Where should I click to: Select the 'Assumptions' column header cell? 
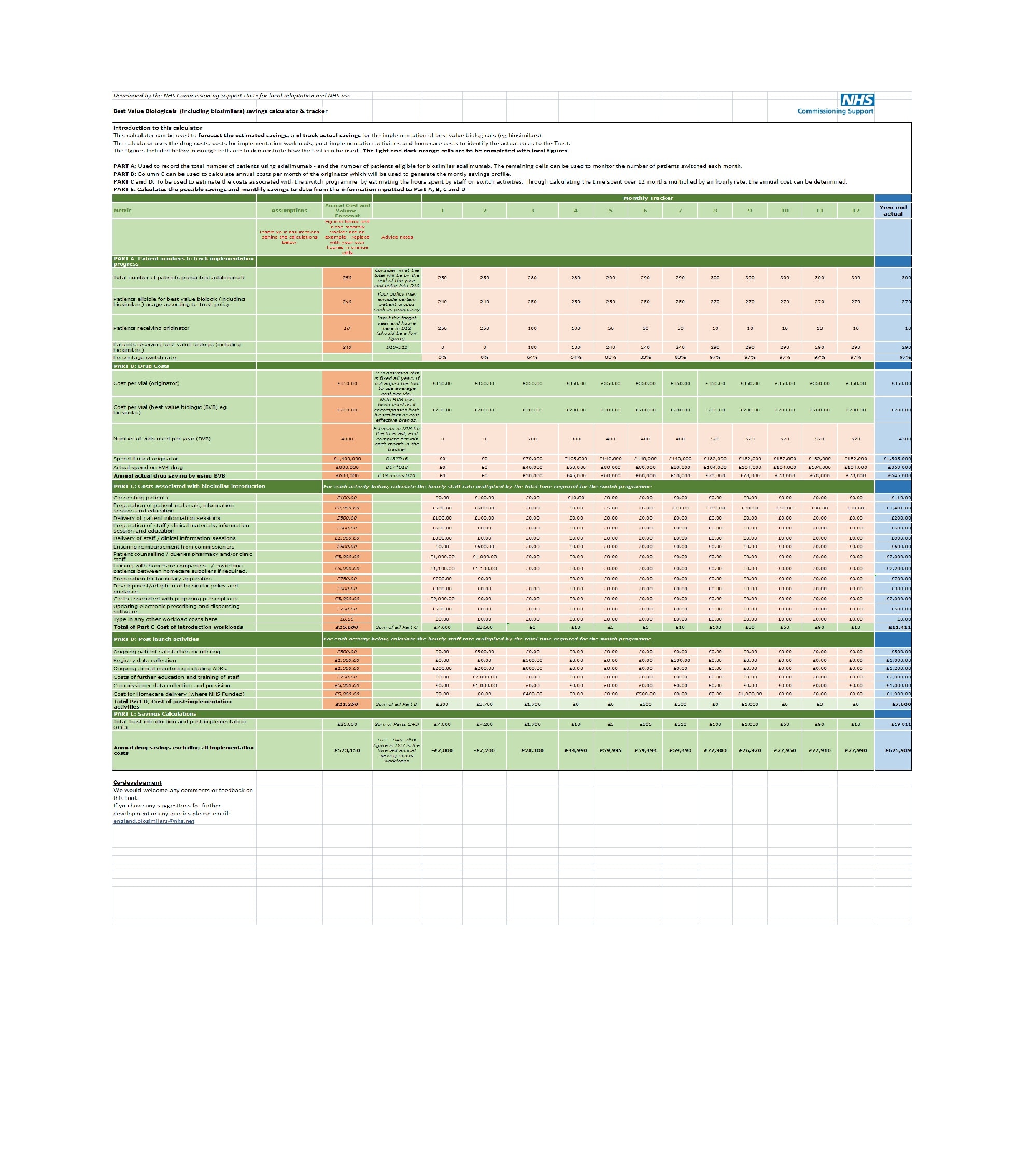tap(289, 210)
